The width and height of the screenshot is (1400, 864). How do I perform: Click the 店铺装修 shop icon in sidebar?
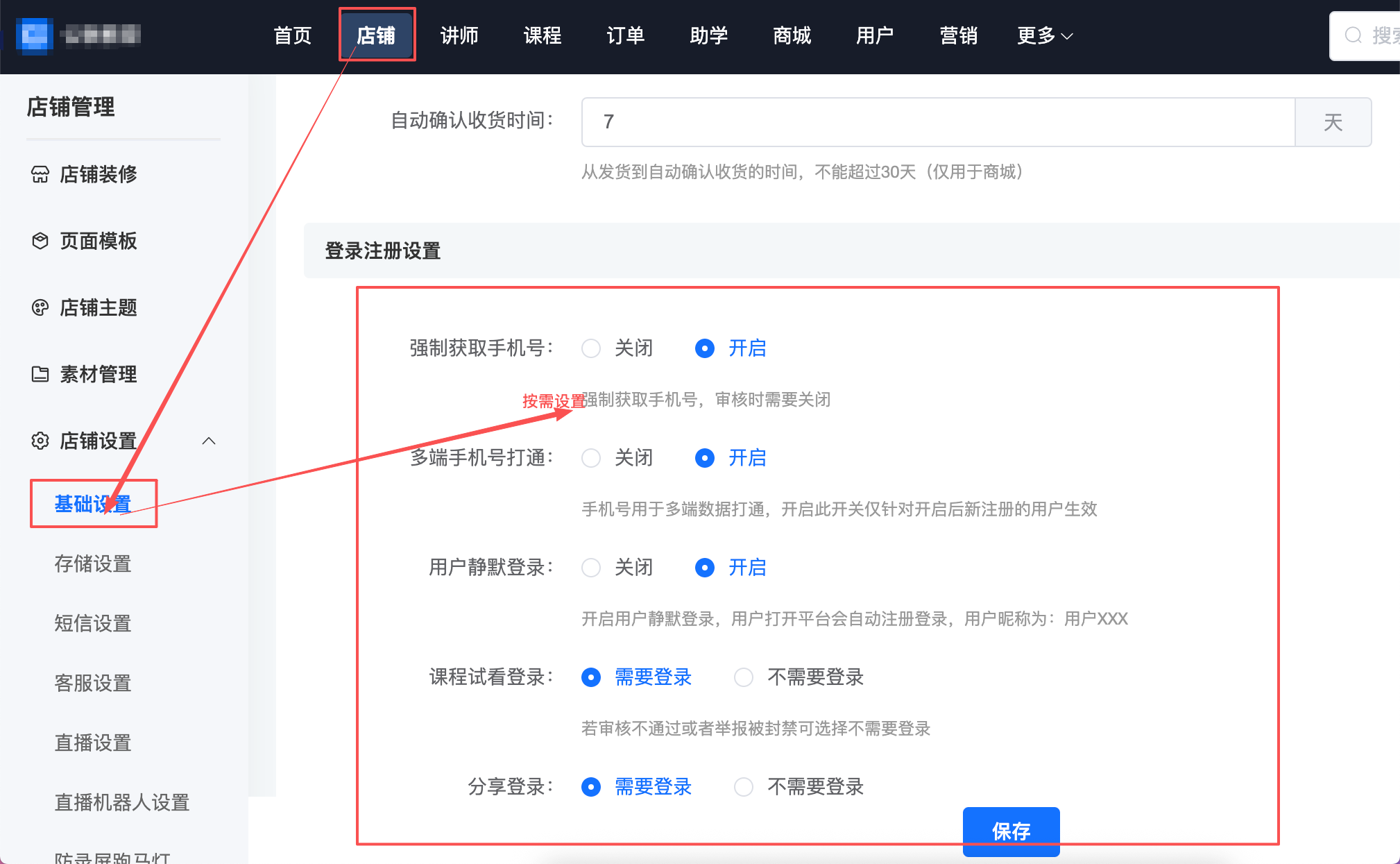(x=40, y=174)
